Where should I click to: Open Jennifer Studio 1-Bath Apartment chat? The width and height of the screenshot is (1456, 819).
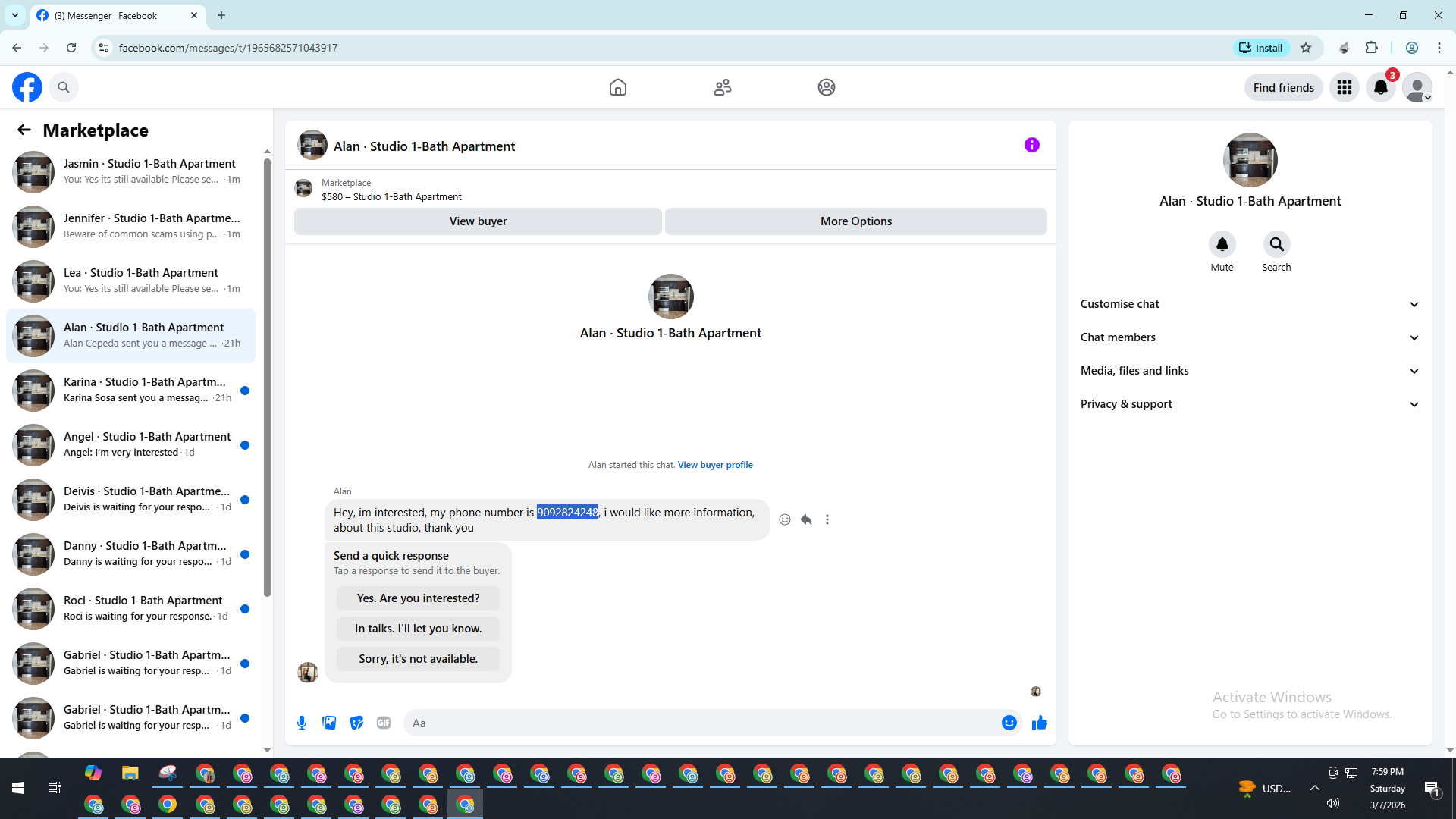click(130, 227)
